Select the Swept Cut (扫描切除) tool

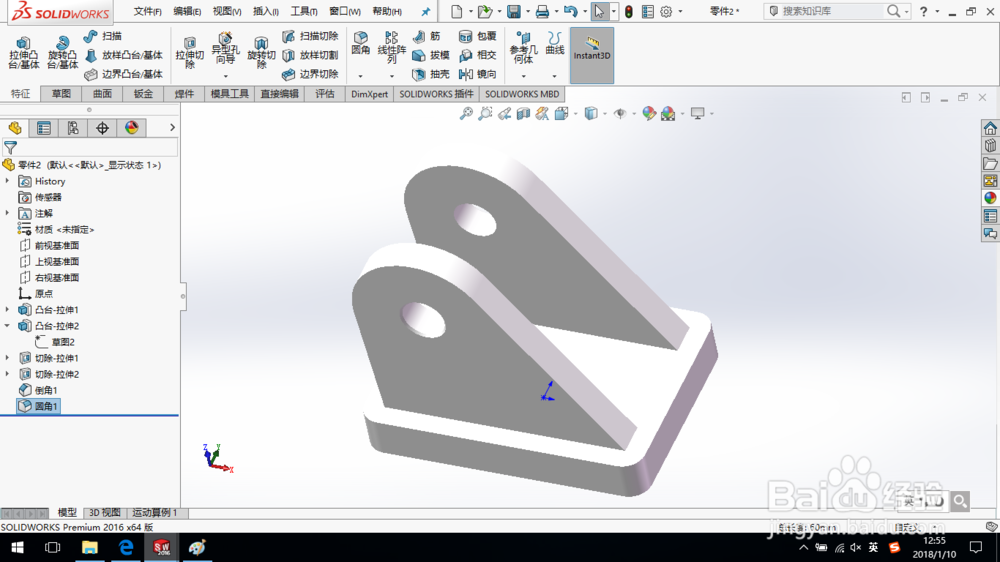point(310,36)
